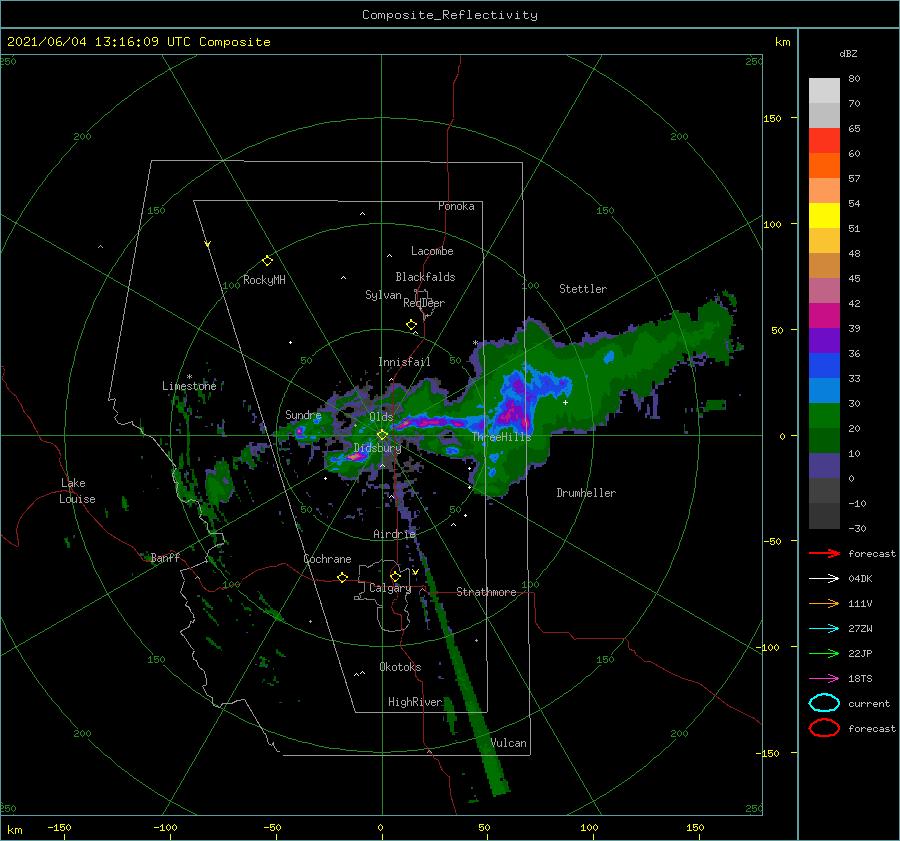Pick the light gray 70–80 dBZ swatch
Image resolution: width=900 pixels, height=841 pixels.
coord(824,91)
